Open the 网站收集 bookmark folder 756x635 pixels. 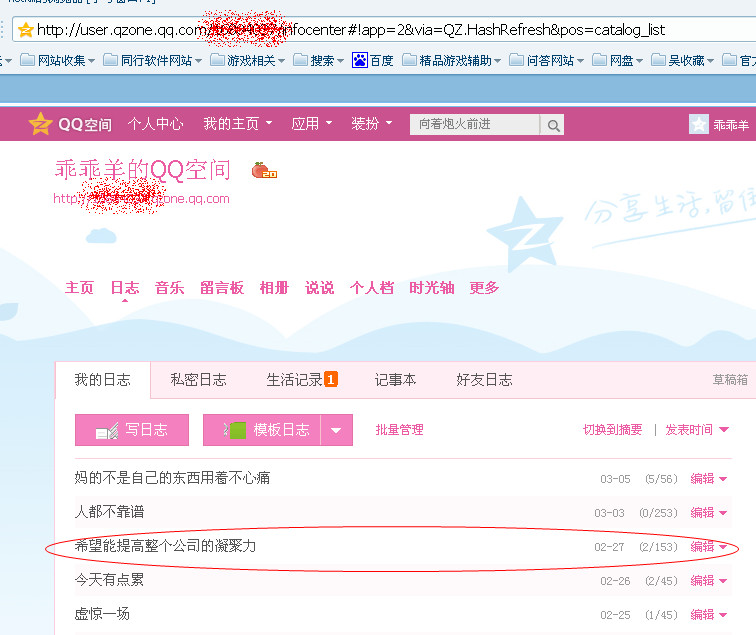click(x=57, y=61)
